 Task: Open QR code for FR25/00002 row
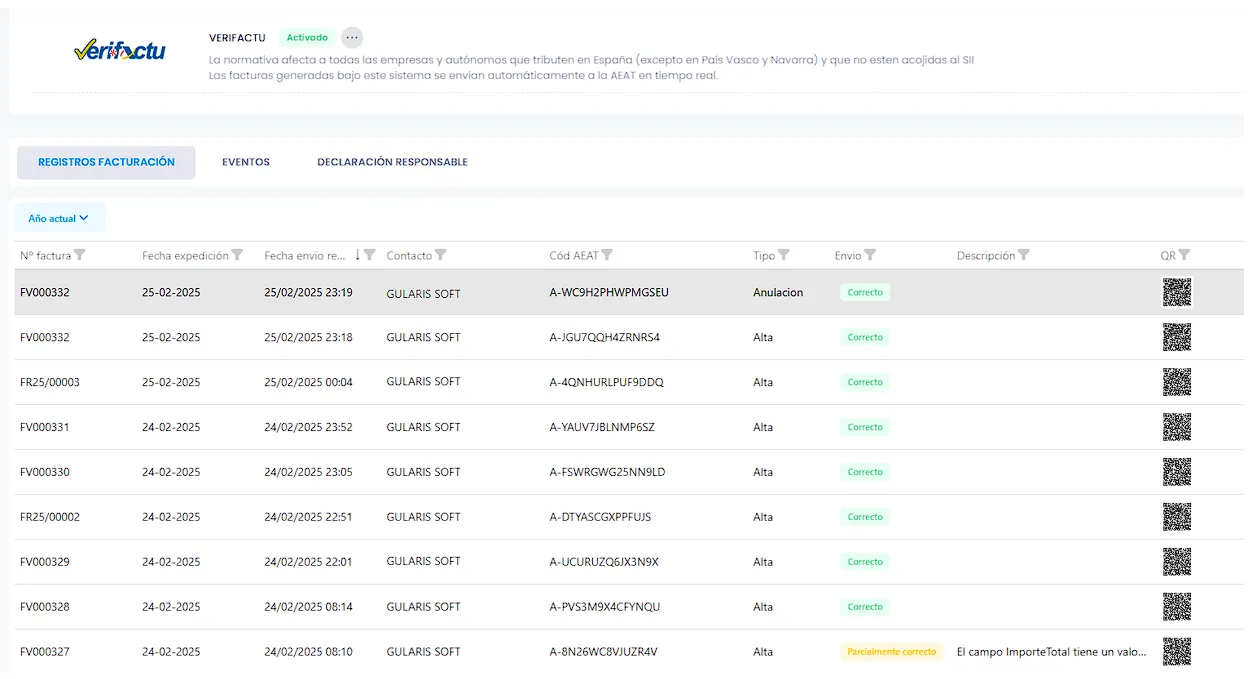tap(1177, 517)
